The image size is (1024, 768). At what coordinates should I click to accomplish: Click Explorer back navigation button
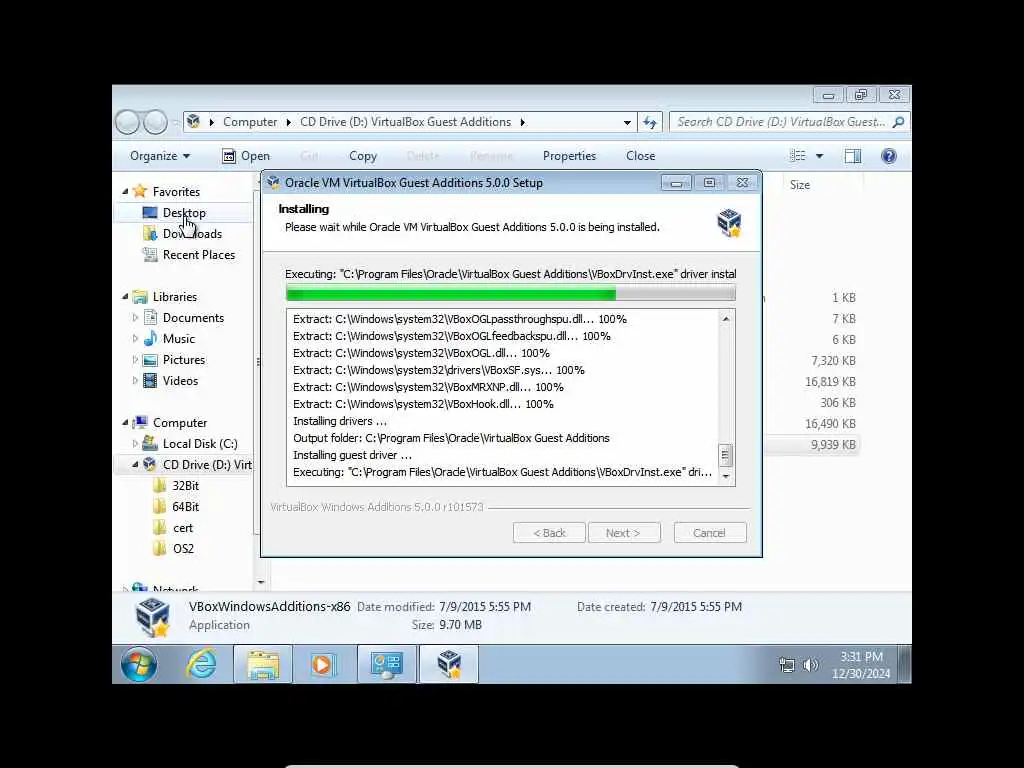(127, 122)
